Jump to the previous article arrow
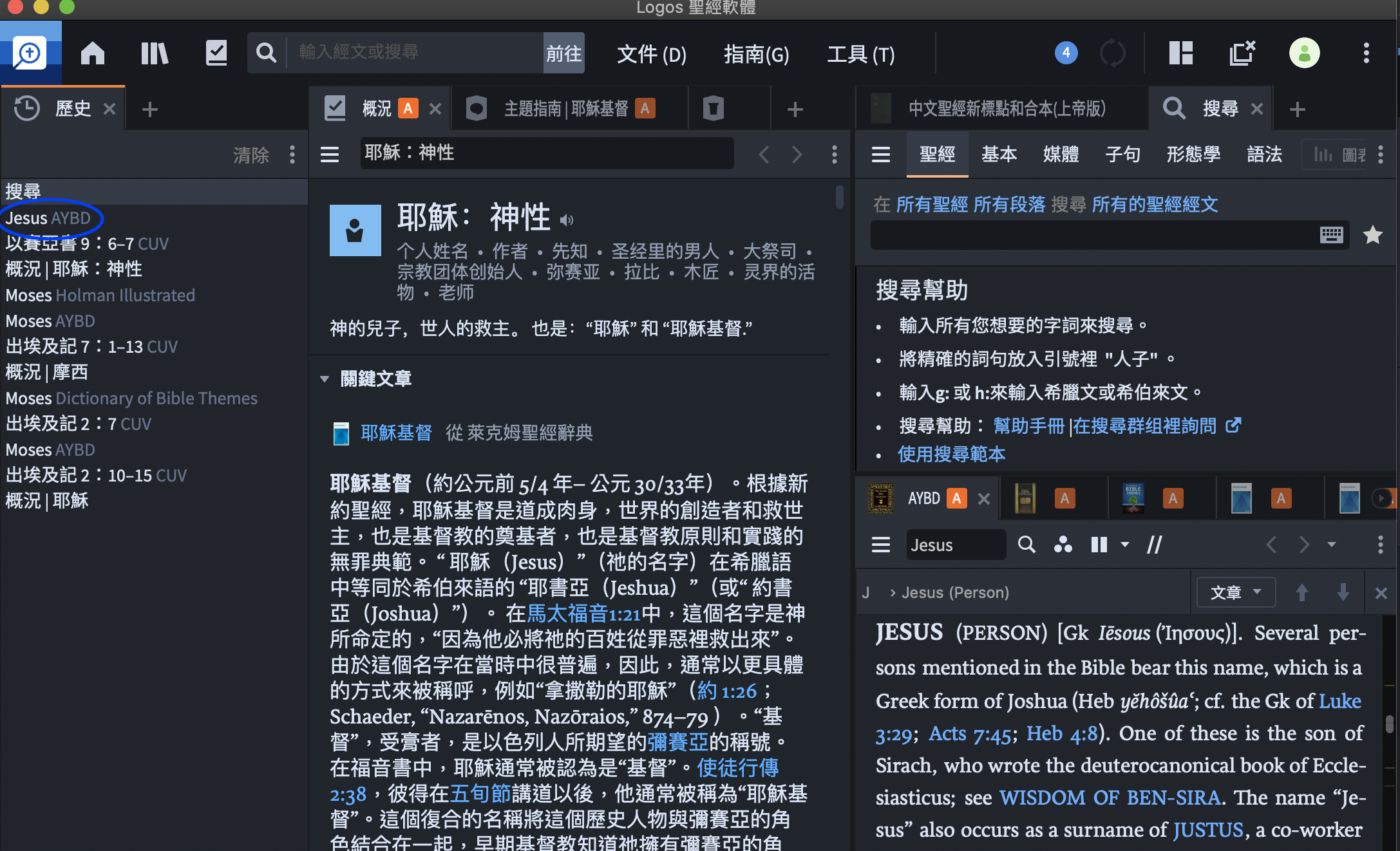1400x851 pixels. tap(1301, 592)
